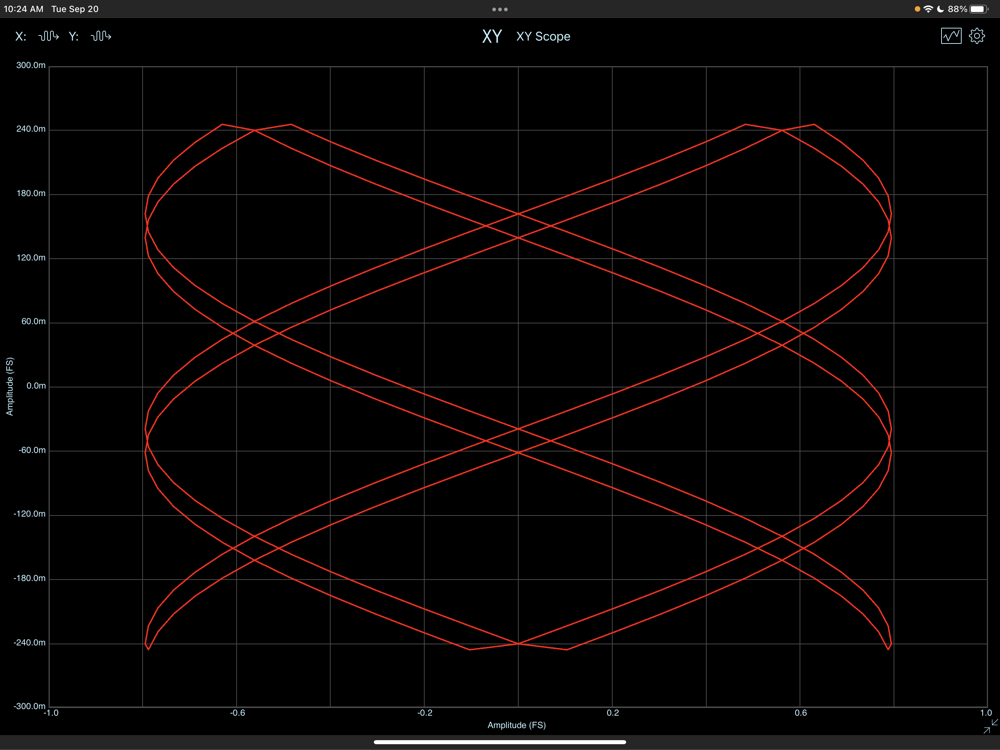Tap the orange microphone indicator dot
The width and height of the screenshot is (1000, 750).
pos(917,9)
